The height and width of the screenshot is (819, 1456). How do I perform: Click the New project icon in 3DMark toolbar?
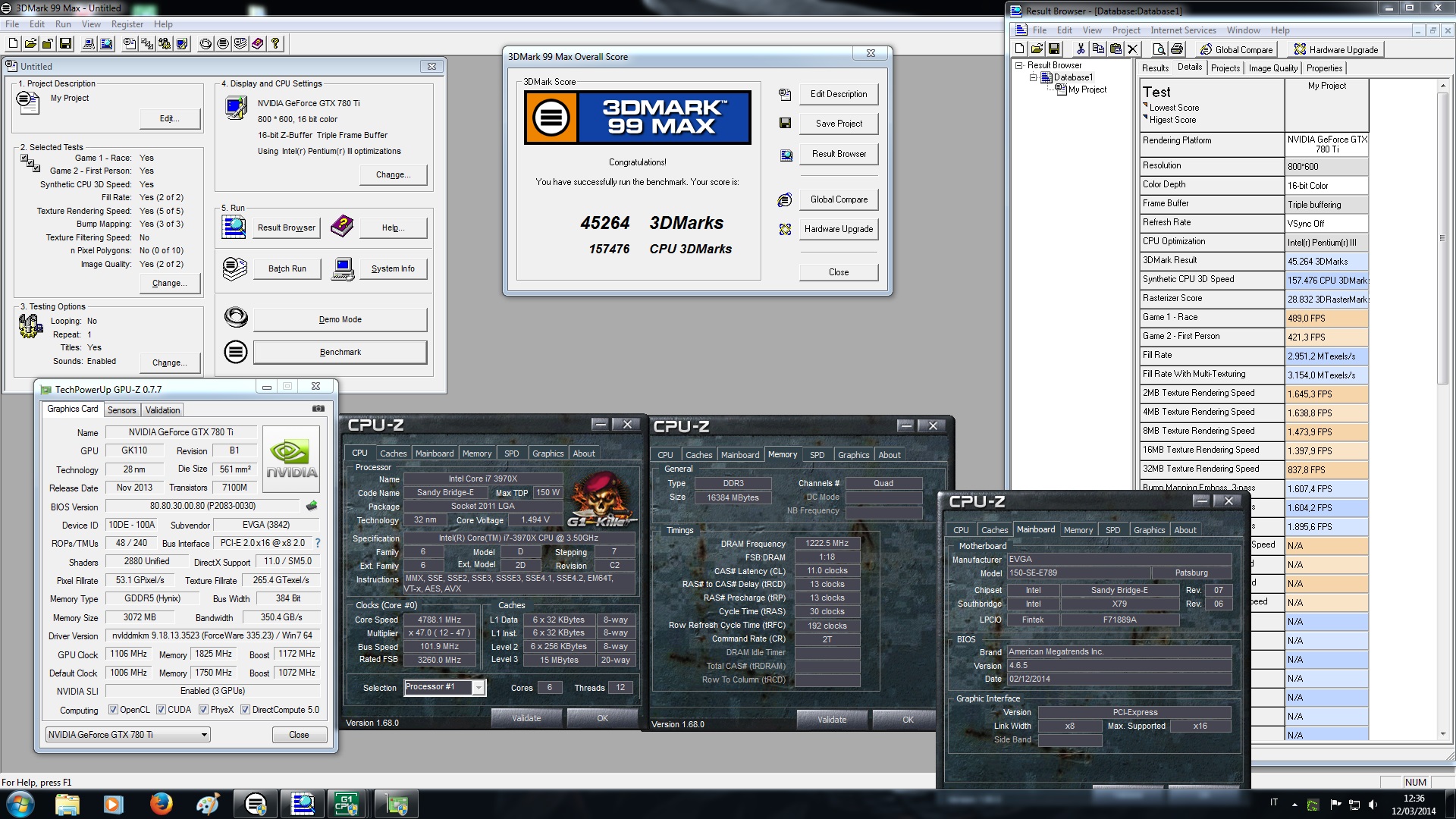(13, 44)
